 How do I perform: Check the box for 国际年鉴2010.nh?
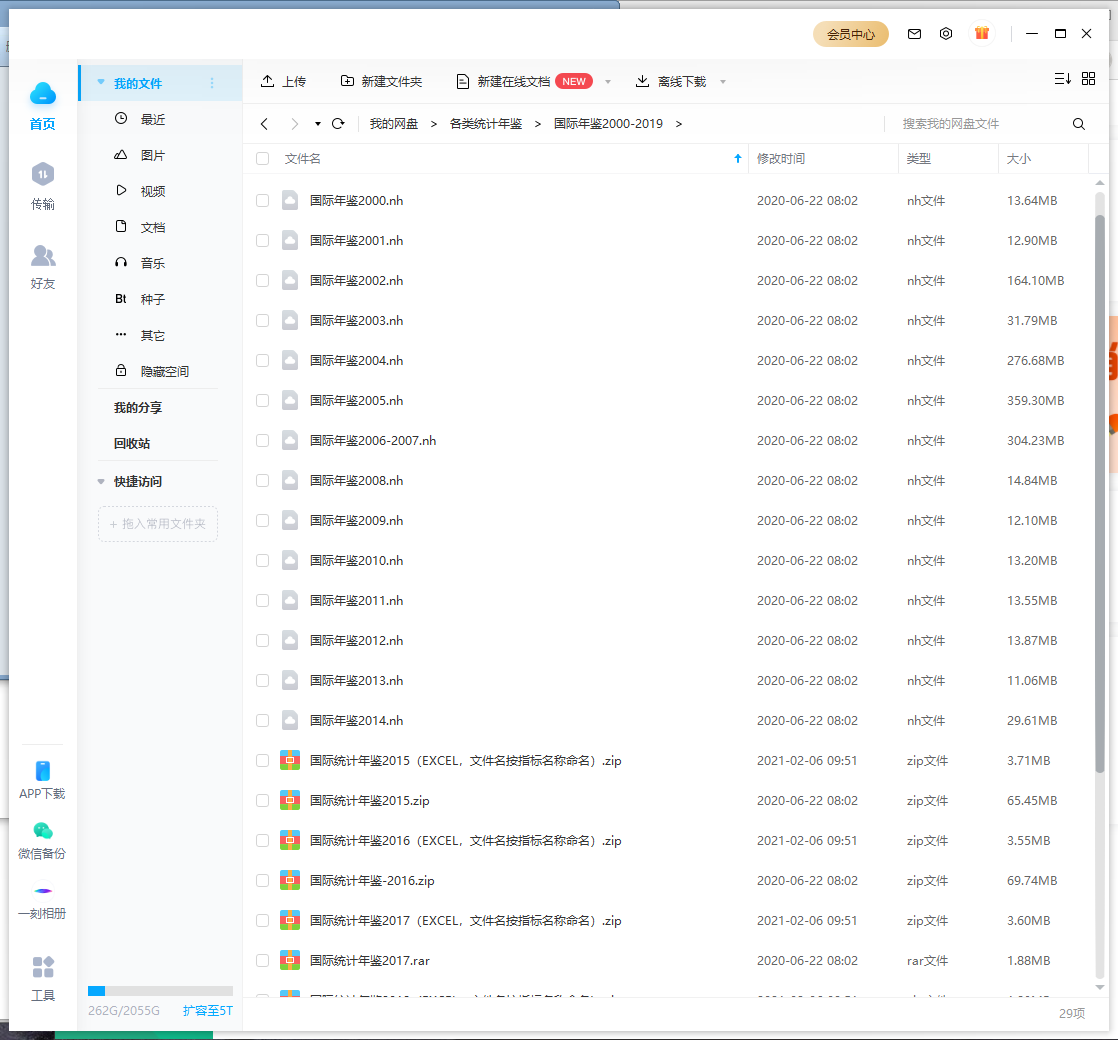[x=262, y=560]
